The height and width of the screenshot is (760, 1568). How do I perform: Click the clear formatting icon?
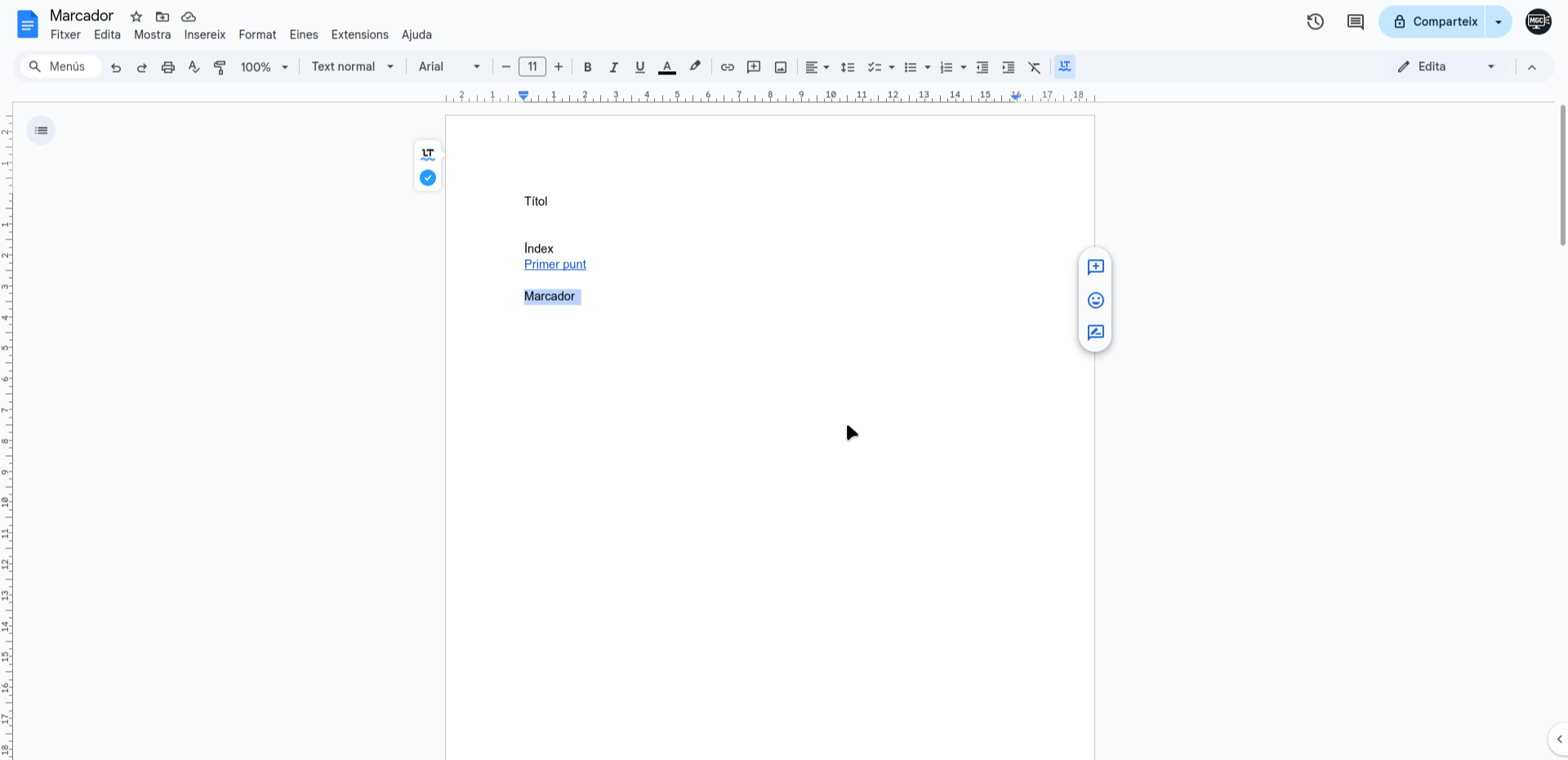click(1035, 68)
